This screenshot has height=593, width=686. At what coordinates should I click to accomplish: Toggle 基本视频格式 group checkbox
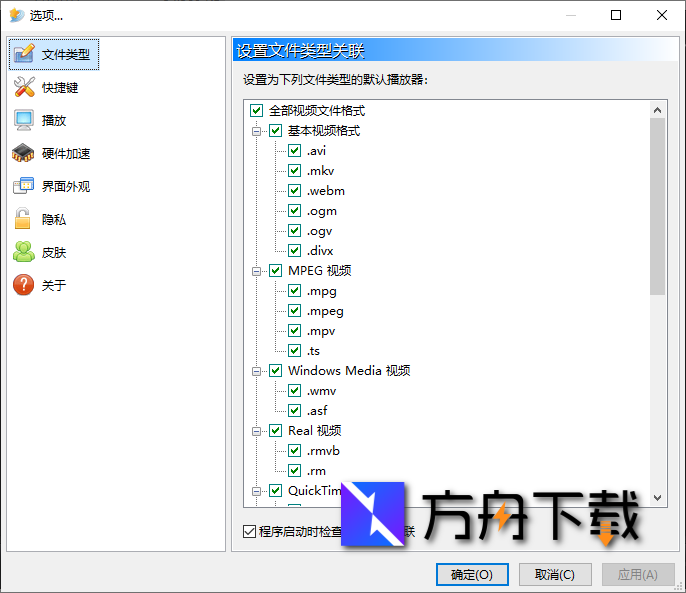[275, 130]
